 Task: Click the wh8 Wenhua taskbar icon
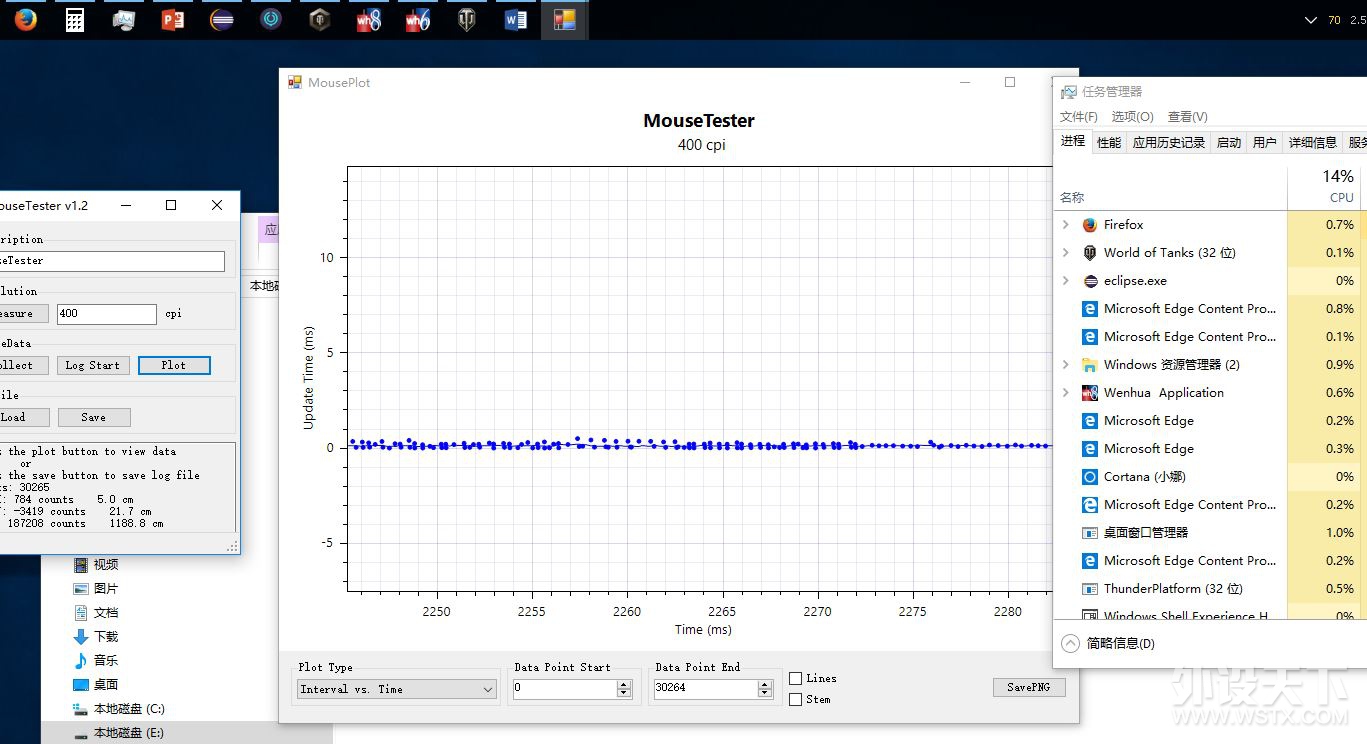point(369,19)
